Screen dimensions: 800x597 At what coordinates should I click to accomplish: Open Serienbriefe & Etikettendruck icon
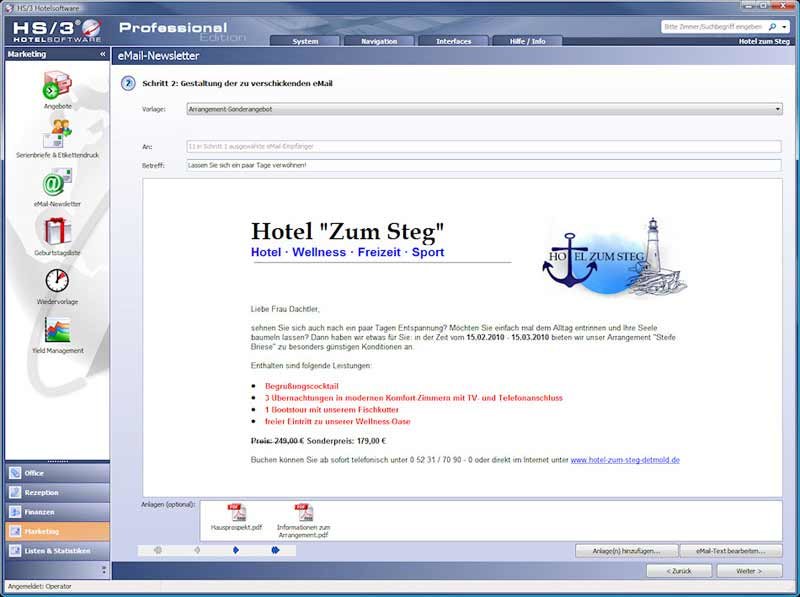[57, 132]
